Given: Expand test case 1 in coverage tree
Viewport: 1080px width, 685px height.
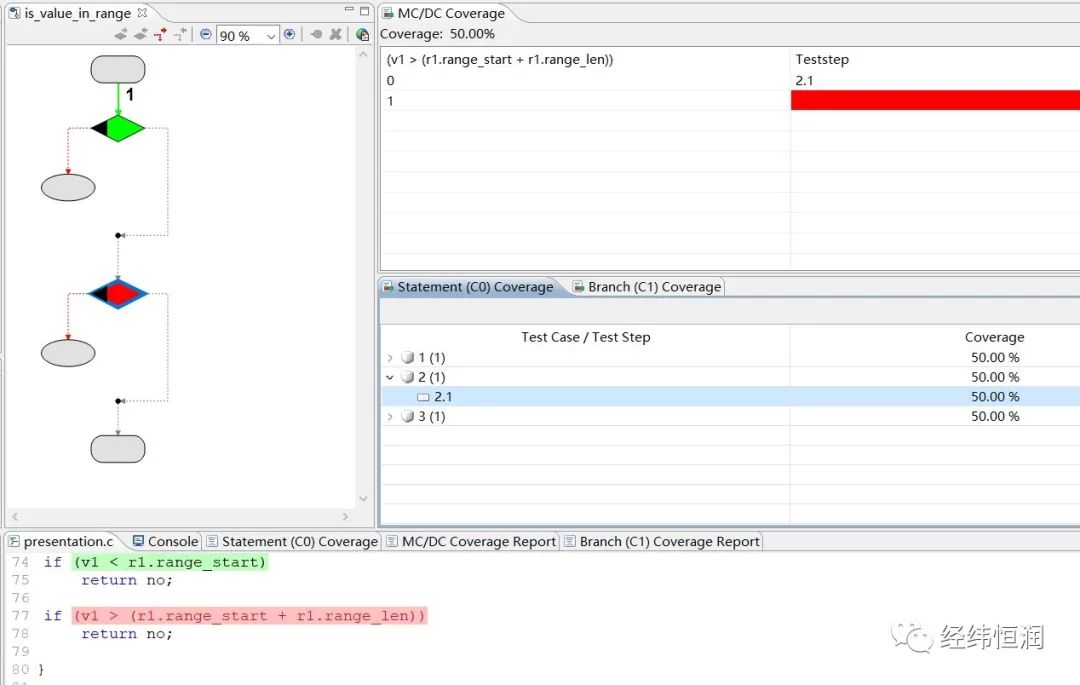Looking at the screenshot, I should (x=390, y=357).
